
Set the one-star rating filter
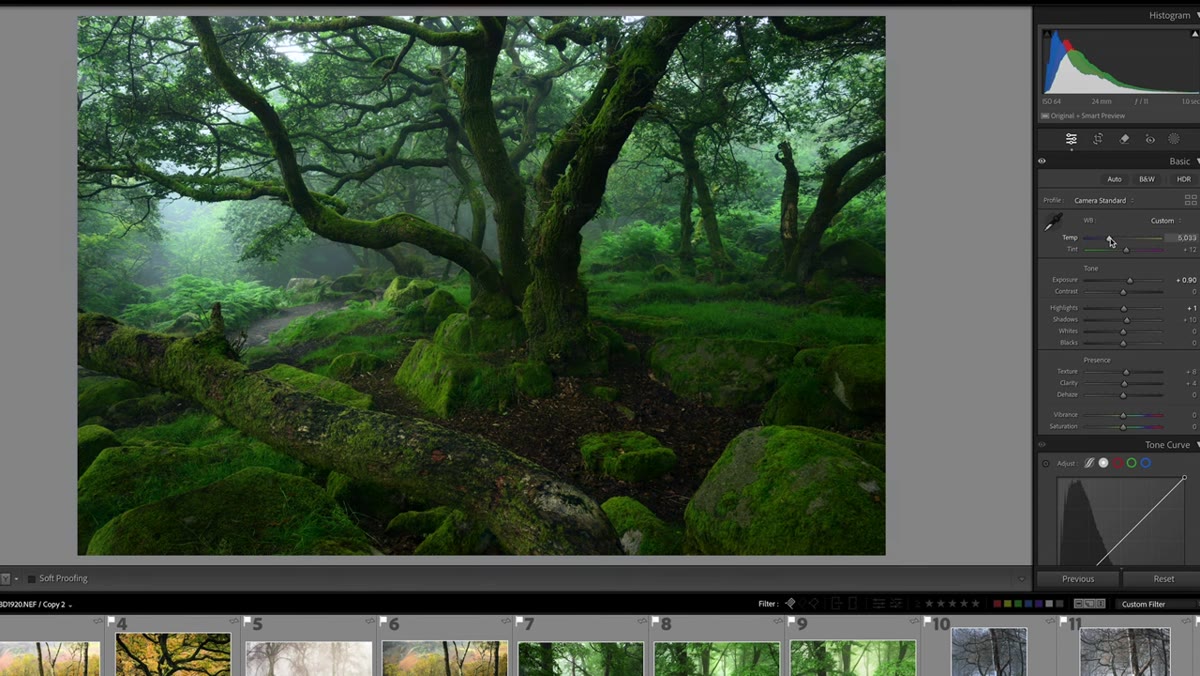(928, 603)
